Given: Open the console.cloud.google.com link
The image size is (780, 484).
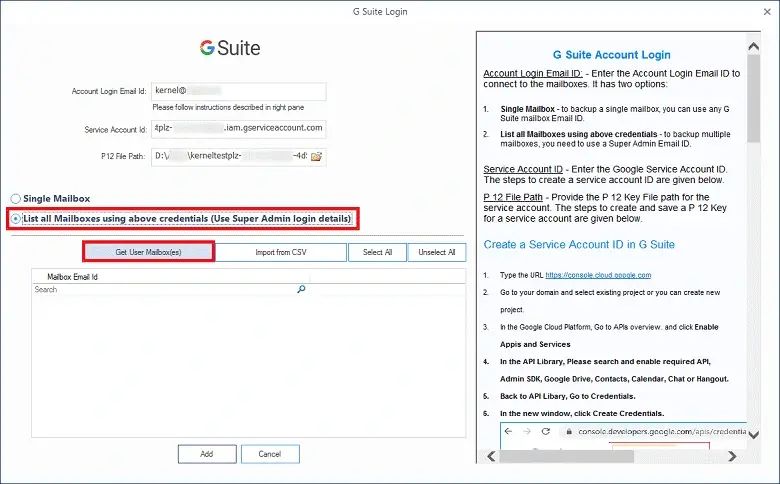Looking at the screenshot, I should (x=598, y=275).
